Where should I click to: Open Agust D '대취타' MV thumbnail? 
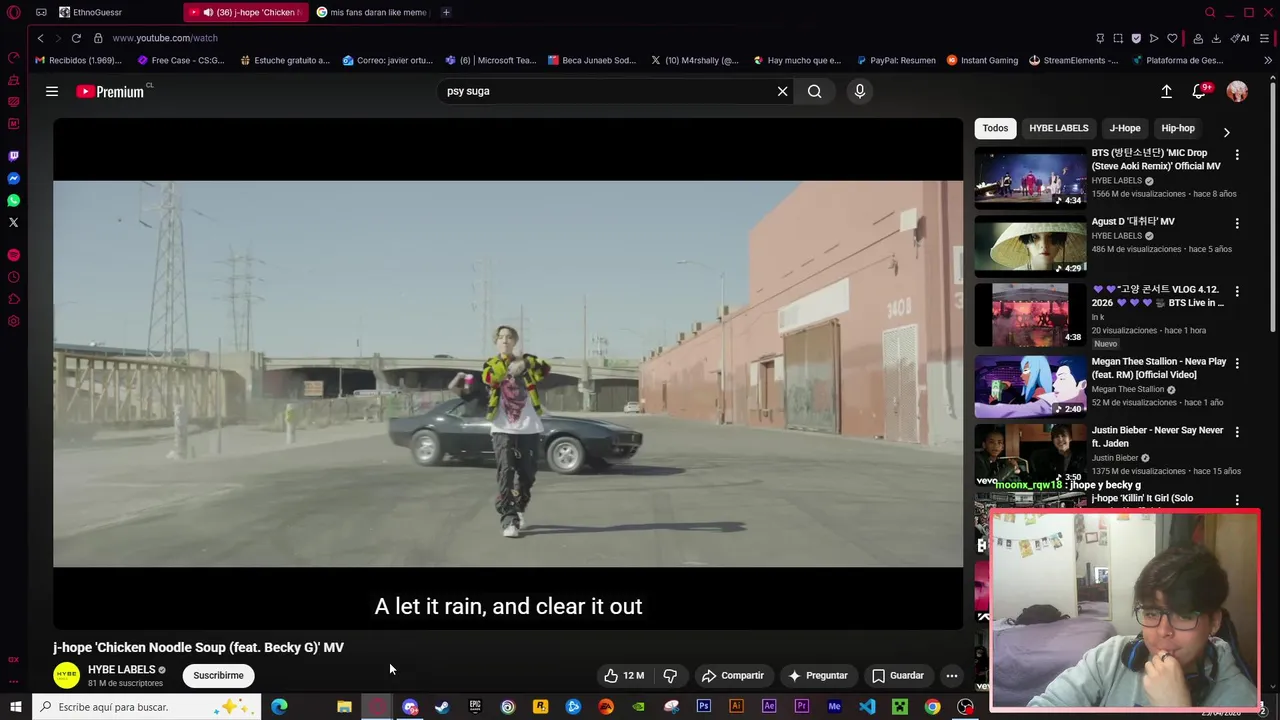coord(1030,246)
